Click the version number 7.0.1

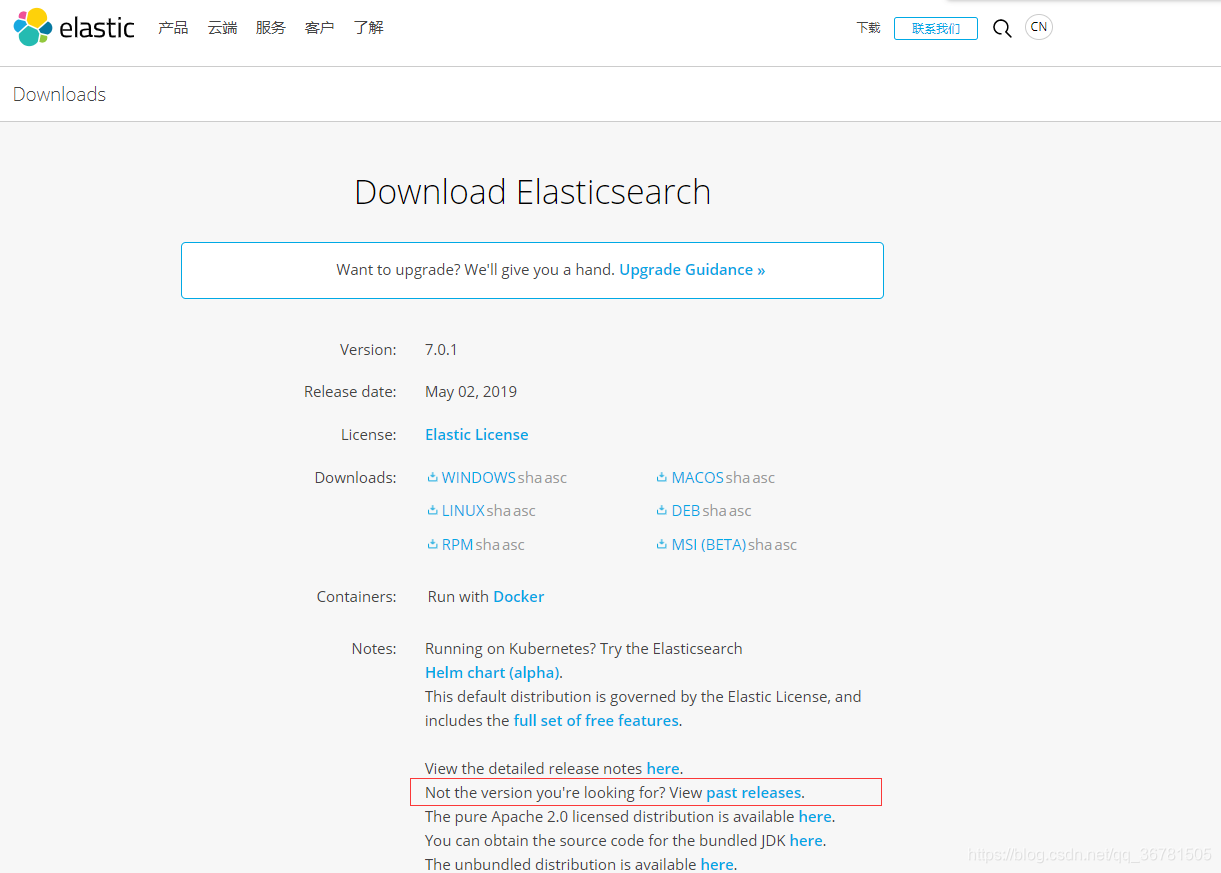441,350
